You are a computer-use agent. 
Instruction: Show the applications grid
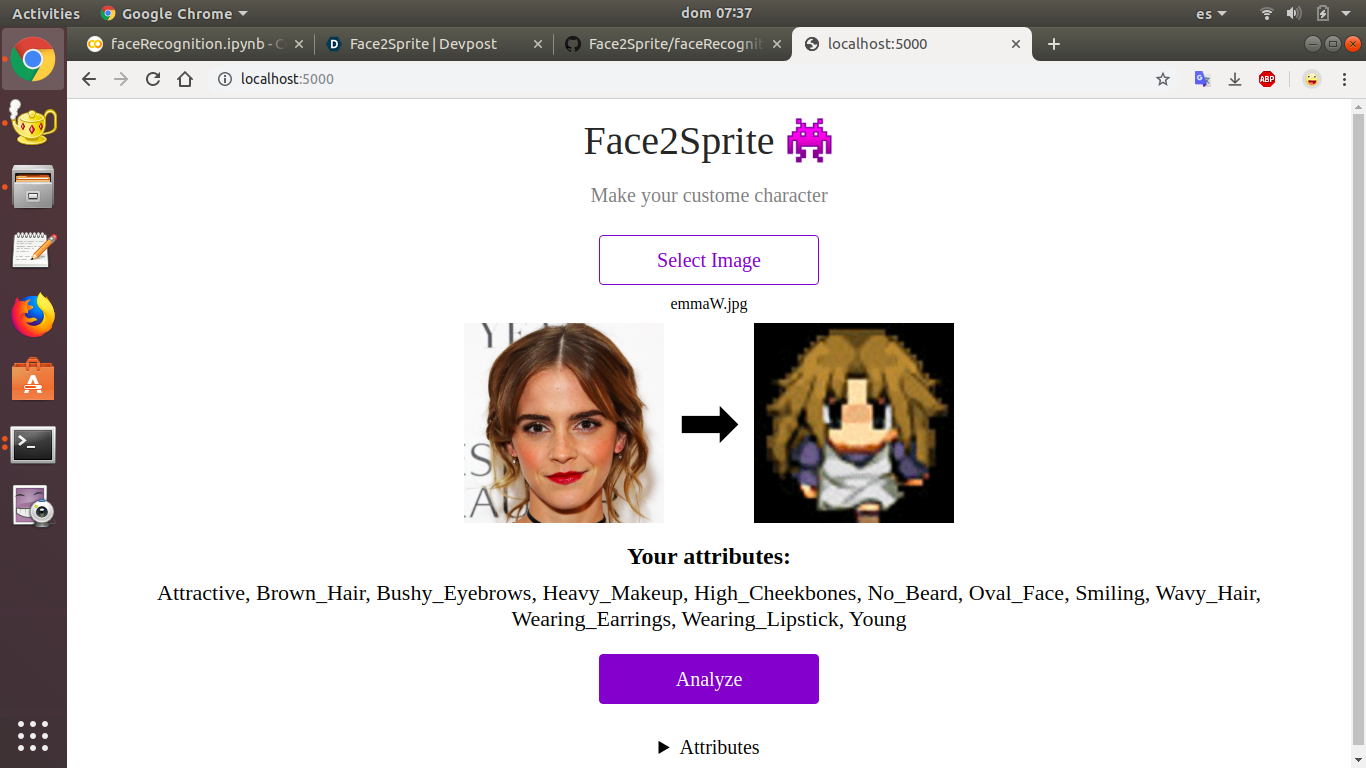[33, 735]
